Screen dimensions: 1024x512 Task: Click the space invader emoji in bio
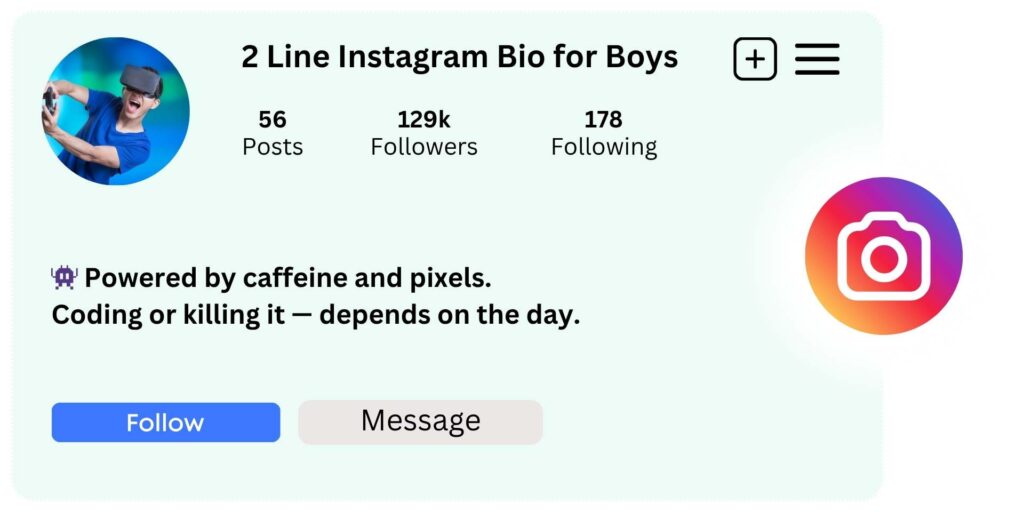64,277
